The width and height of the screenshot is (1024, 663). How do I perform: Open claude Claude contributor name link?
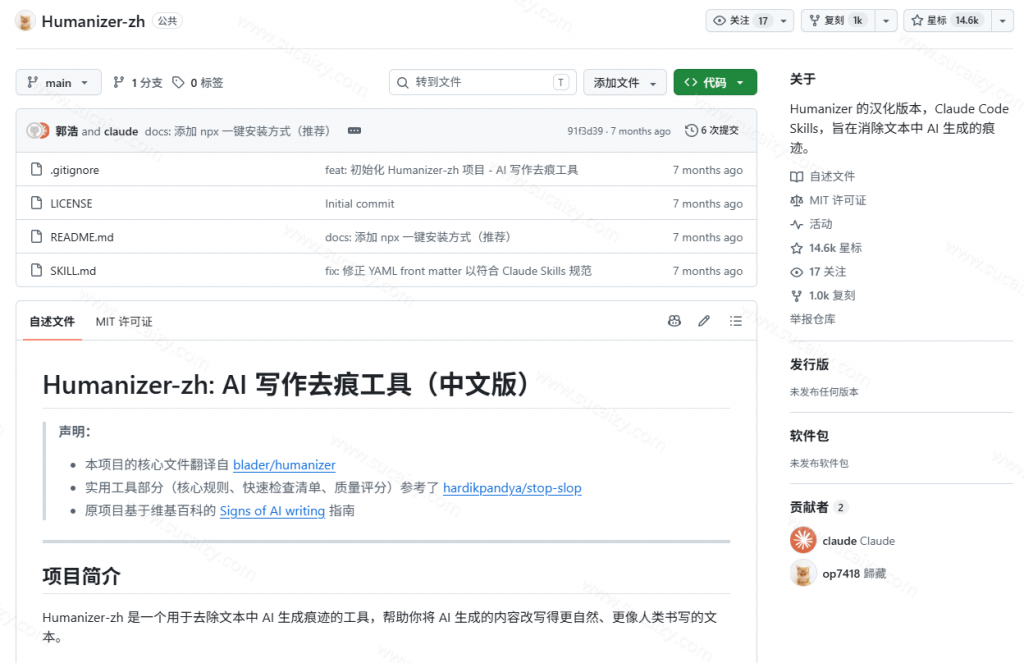click(859, 541)
